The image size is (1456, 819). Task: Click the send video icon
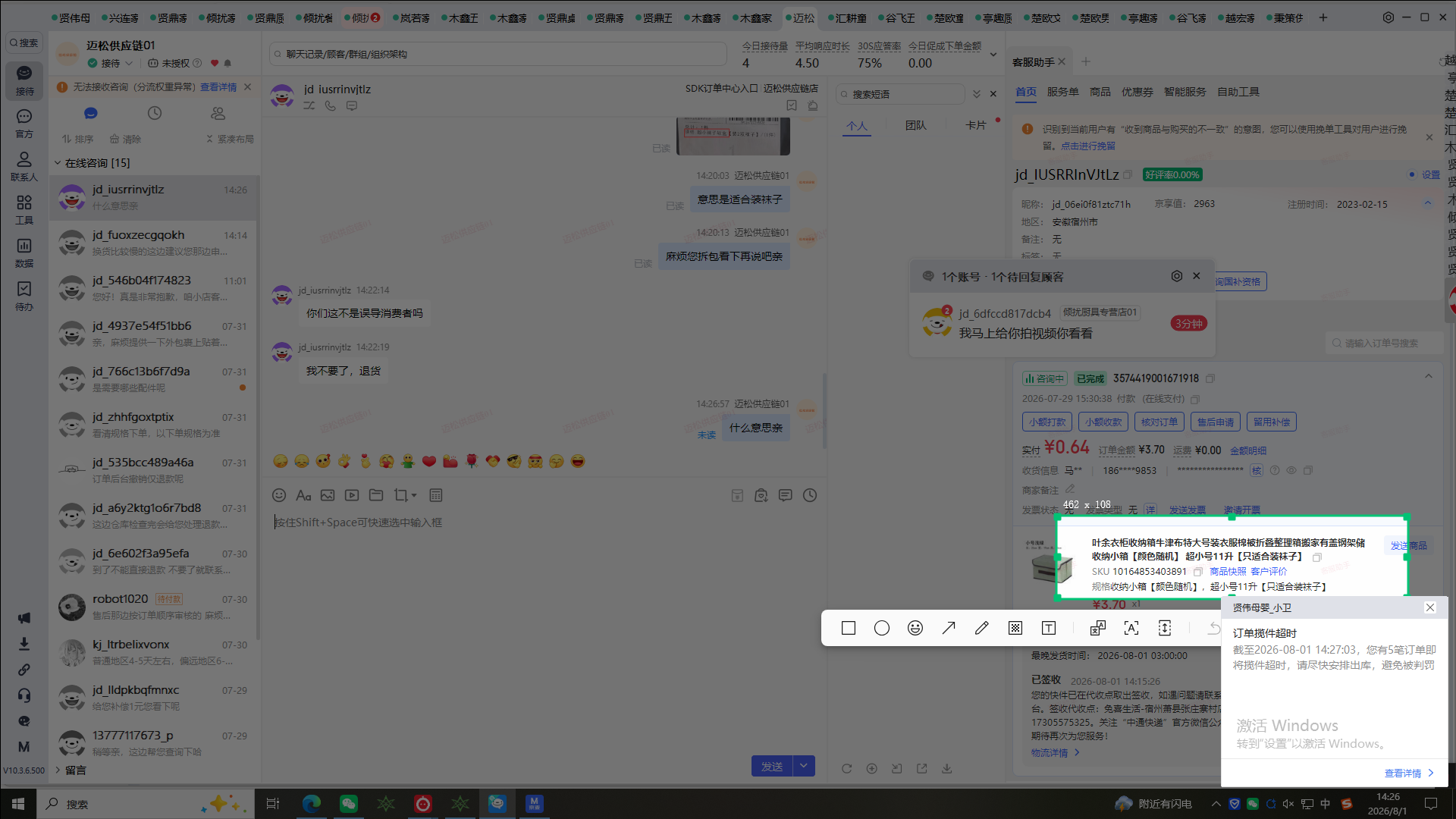click(x=352, y=495)
